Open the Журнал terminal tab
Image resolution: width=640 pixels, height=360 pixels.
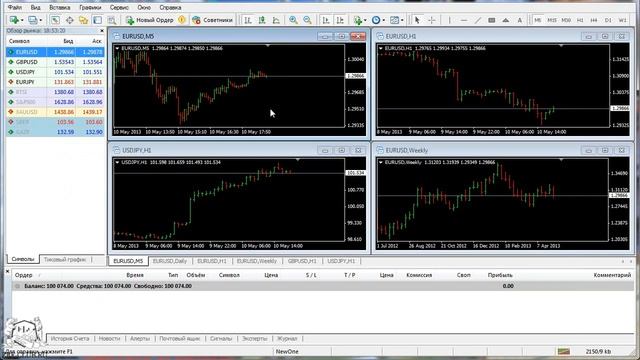(x=287, y=338)
